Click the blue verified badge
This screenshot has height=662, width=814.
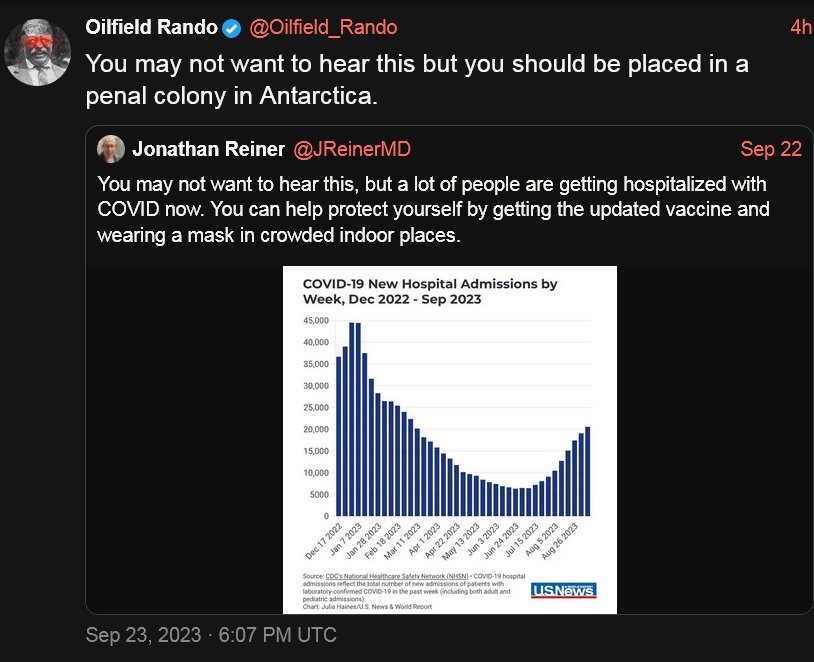pyautogui.click(x=232, y=28)
